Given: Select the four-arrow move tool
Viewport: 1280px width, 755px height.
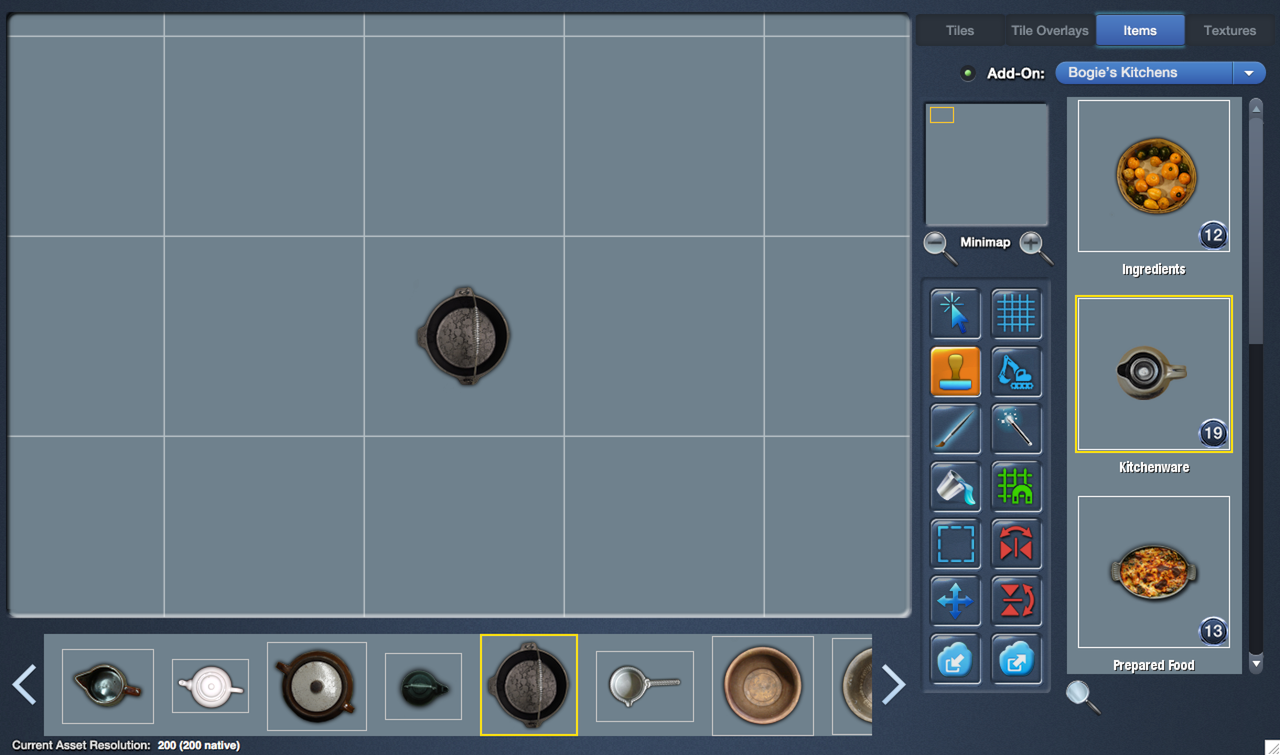Looking at the screenshot, I should pos(955,602).
